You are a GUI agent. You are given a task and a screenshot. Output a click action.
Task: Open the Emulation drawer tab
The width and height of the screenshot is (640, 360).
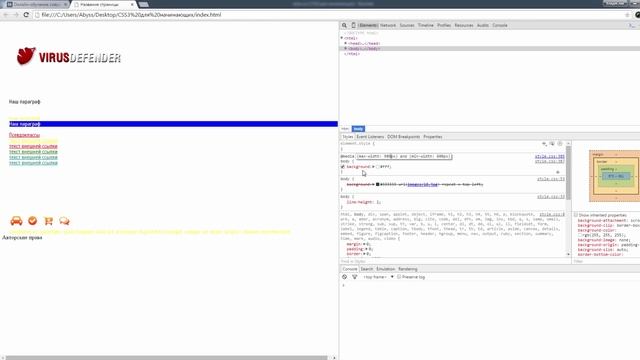coord(385,269)
